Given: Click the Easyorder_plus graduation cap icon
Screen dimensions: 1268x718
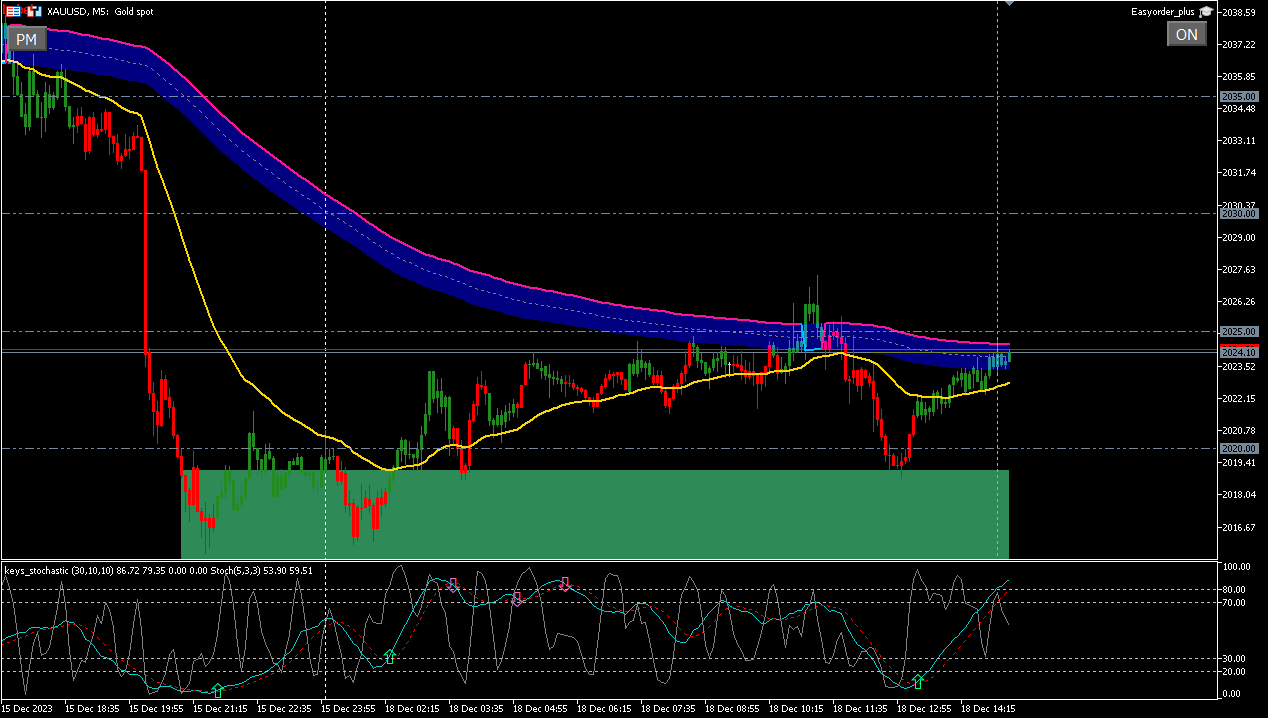Looking at the screenshot, I should 1206,11.
